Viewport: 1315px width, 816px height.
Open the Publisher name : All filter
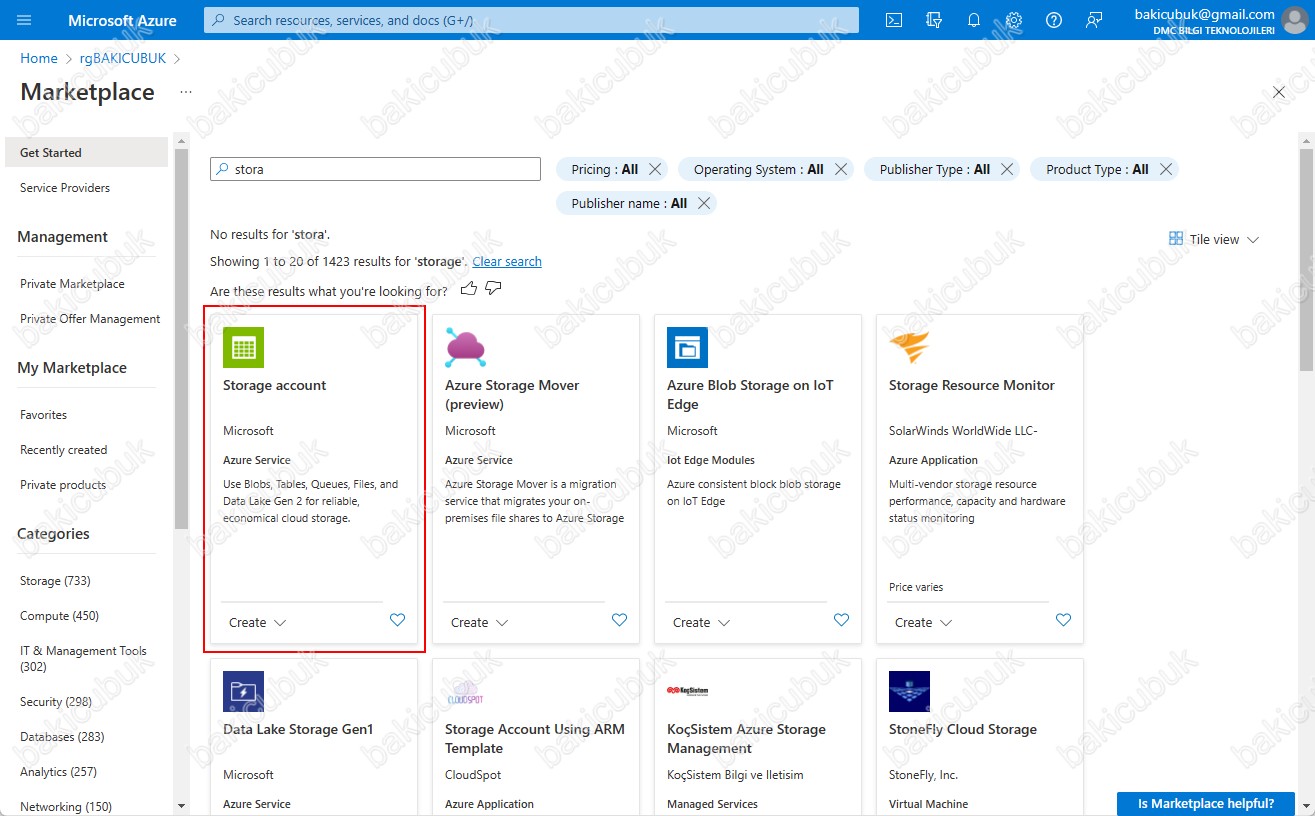pyautogui.click(x=629, y=203)
